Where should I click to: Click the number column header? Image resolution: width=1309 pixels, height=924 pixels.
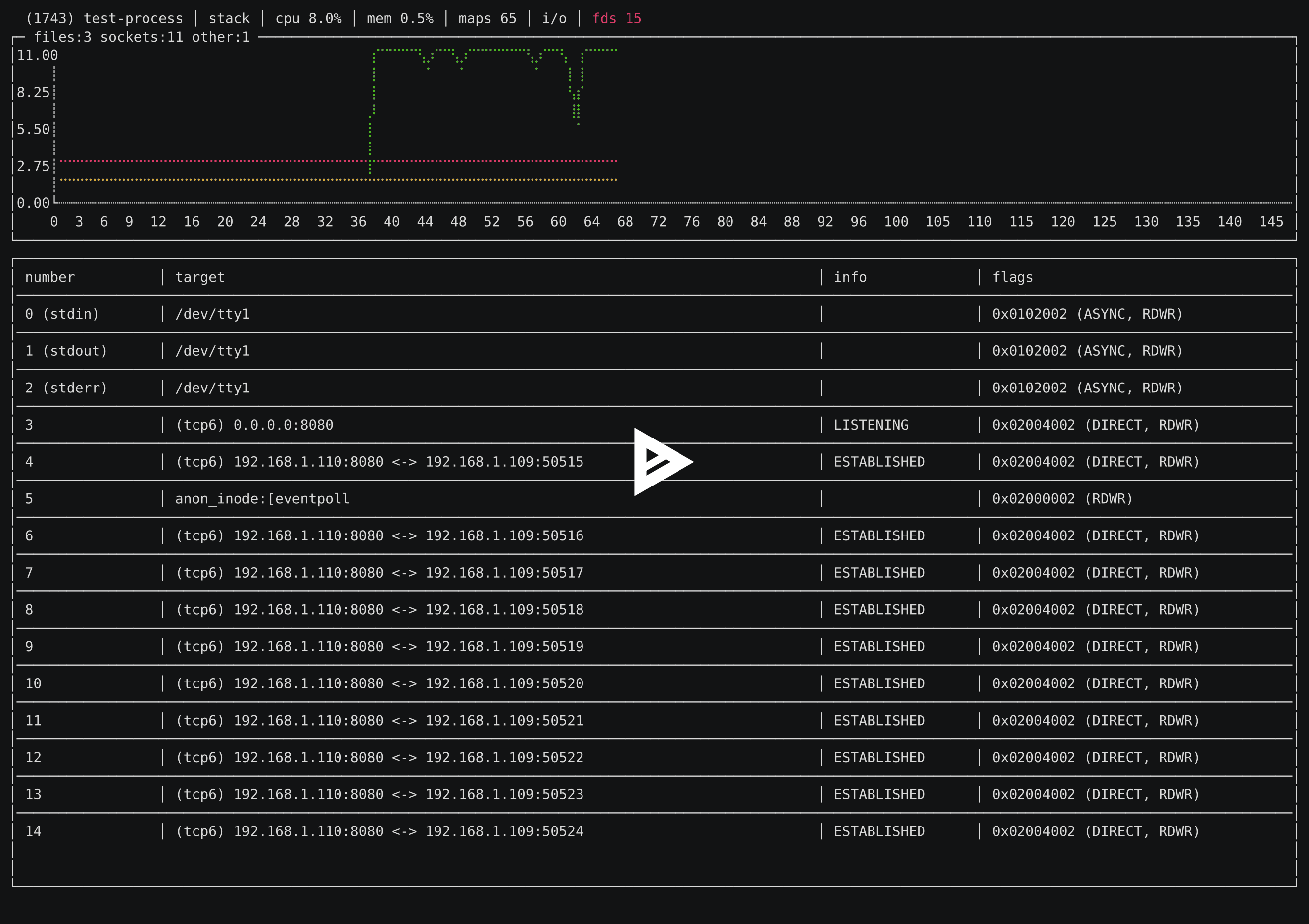[x=50, y=277]
